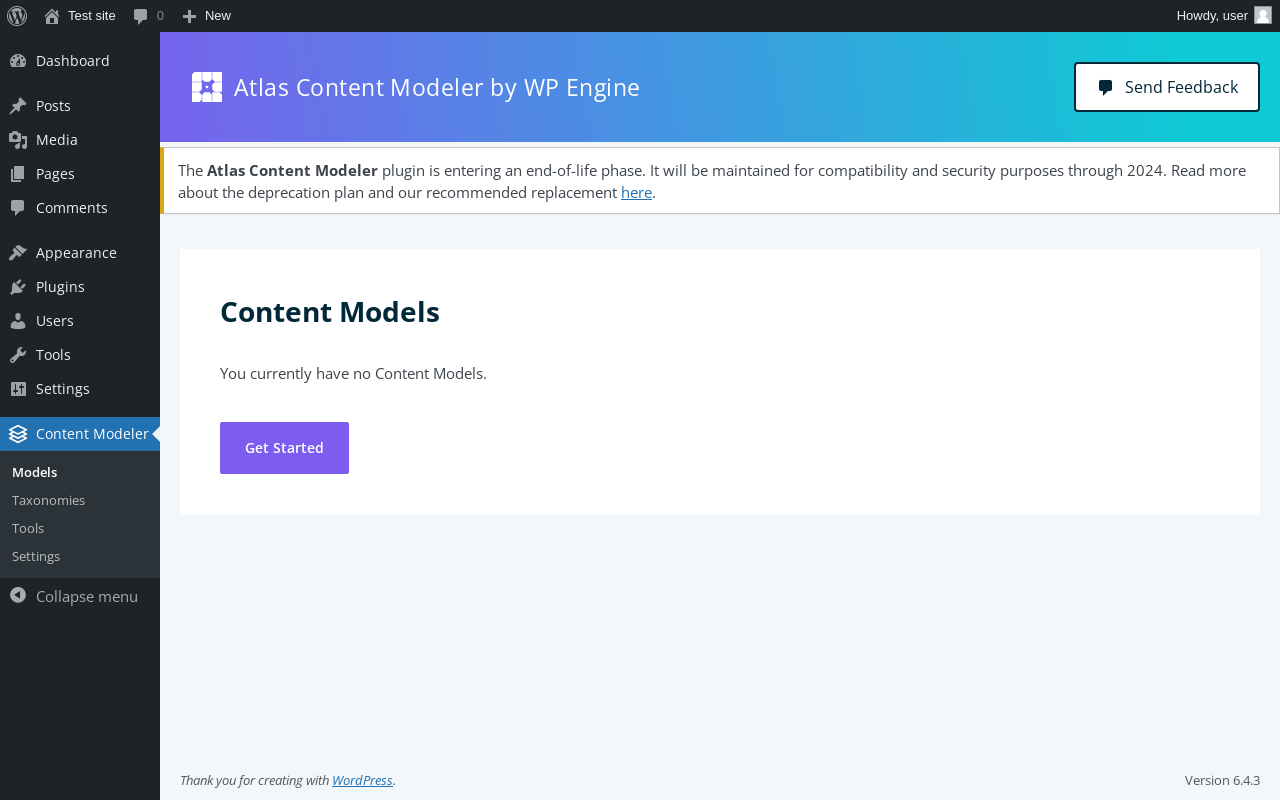Image resolution: width=1280 pixels, height=800 pixels.
Task: Click the plus New icon
Action: click(189, 16)
